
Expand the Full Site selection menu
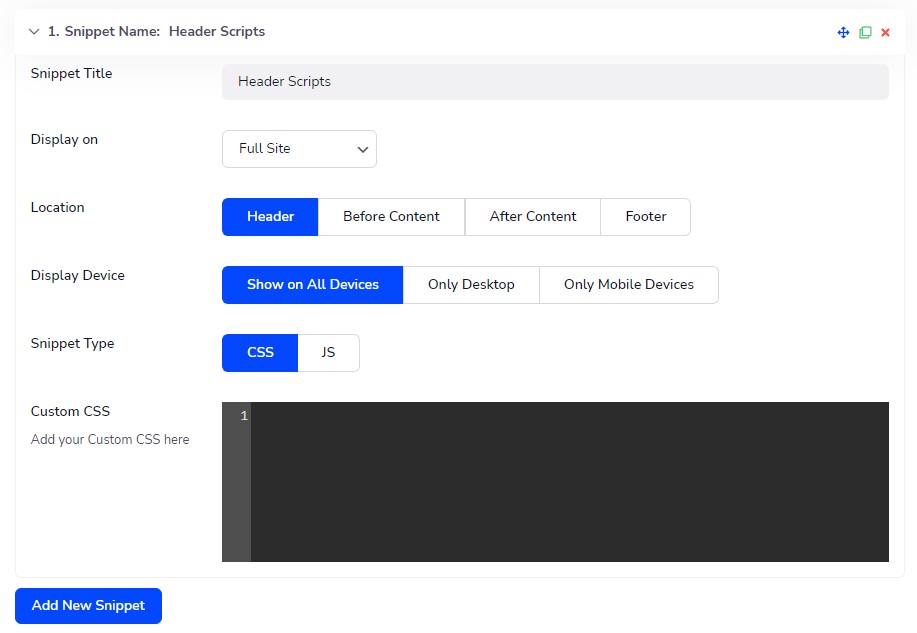pos(298,148)
